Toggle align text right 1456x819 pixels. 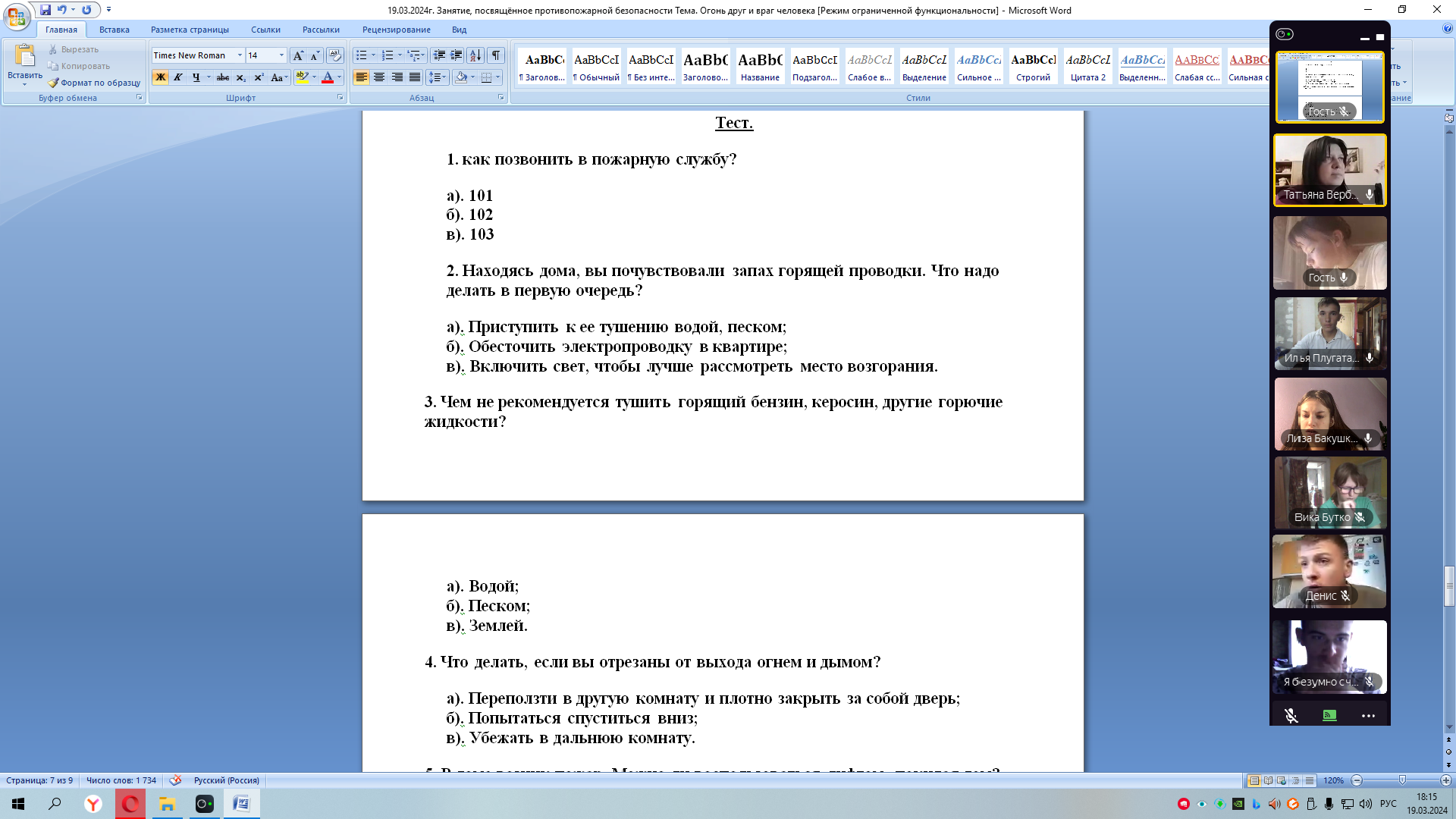[x=397, y=77]
